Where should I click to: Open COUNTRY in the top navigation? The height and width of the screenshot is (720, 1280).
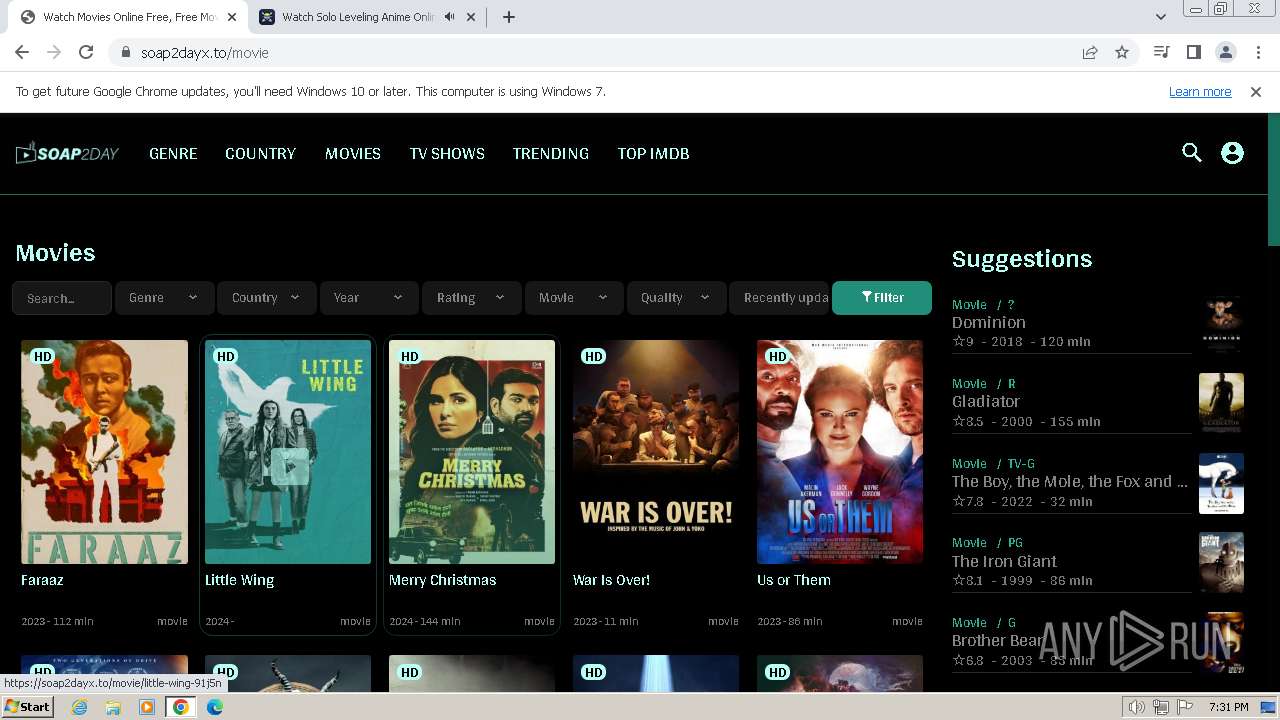coord(260,153)
